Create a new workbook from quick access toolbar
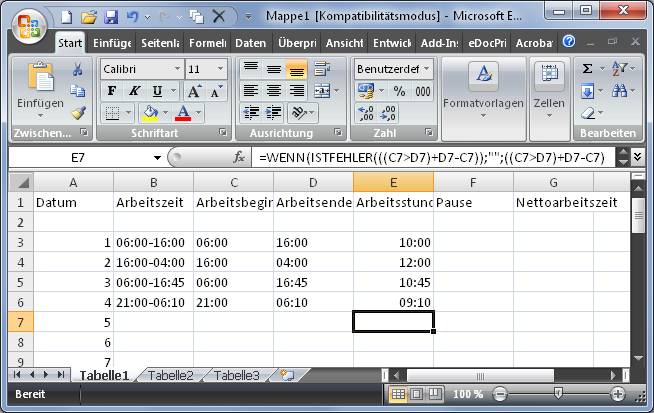 (x=67, y=17)
